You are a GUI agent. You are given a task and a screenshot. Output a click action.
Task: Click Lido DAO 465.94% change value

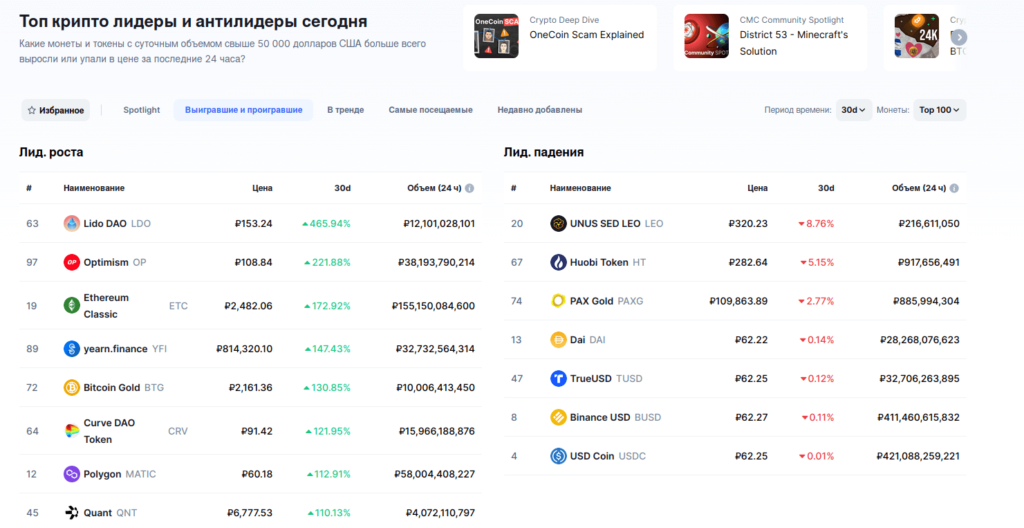click(326, 223)
